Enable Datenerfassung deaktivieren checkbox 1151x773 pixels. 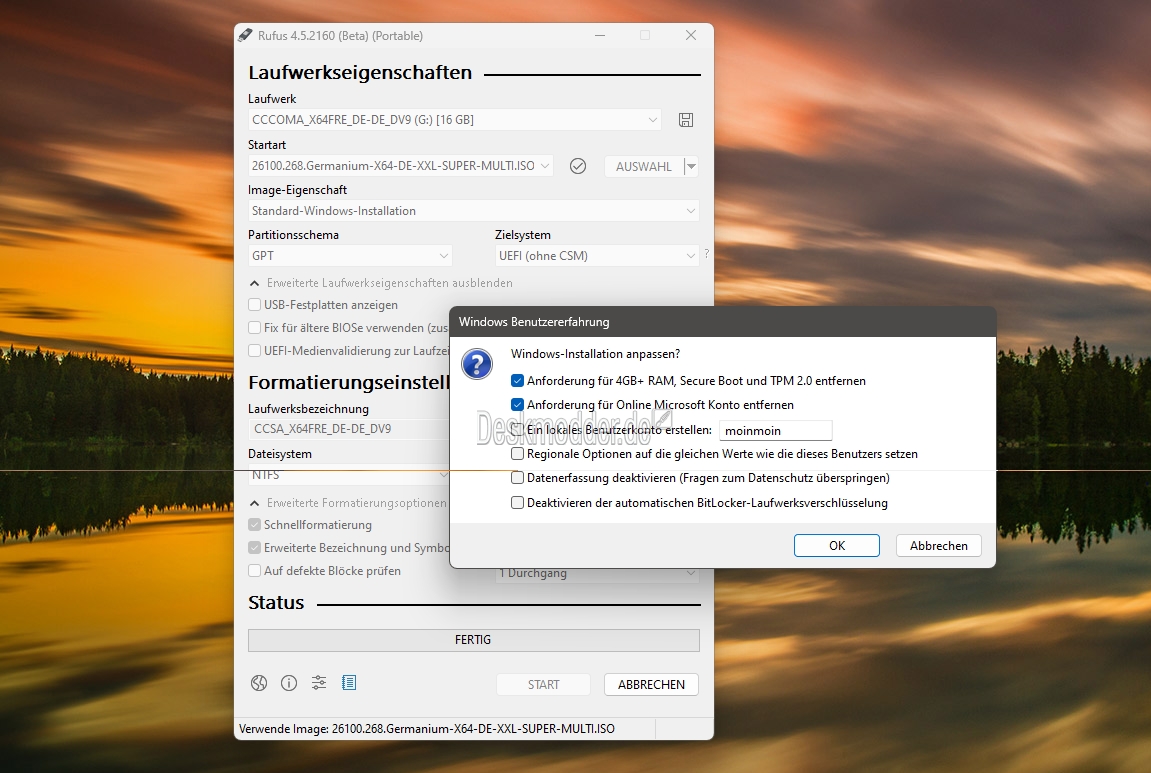click(x=518, y=478)
